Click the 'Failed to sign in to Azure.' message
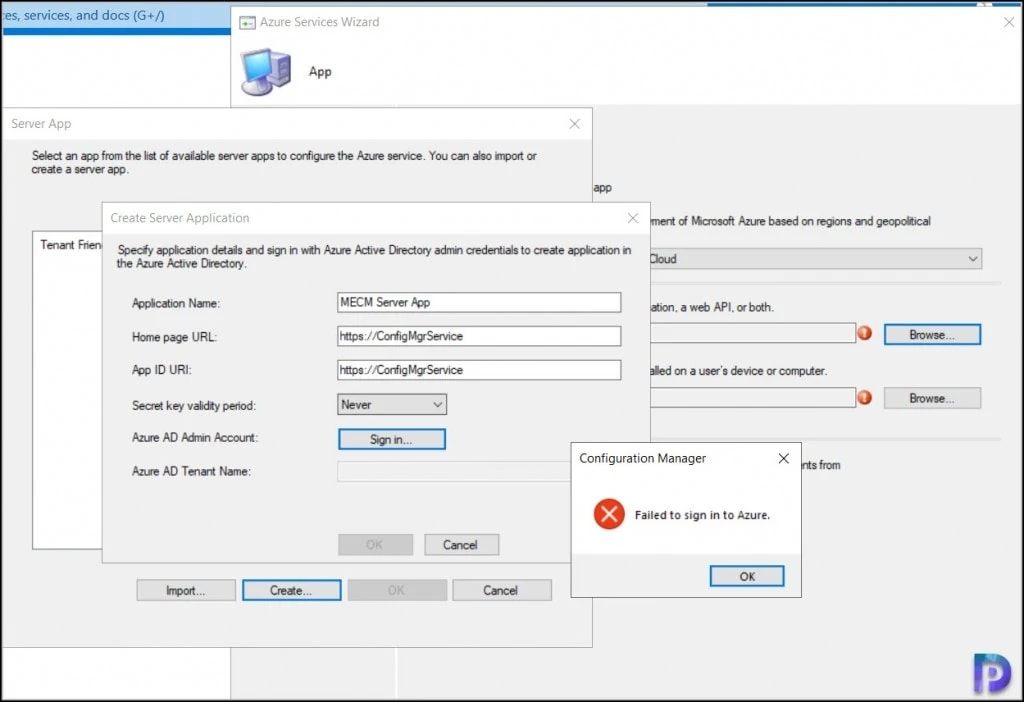This screenshot has height=702, width=1024. pyautogui.click(x=702, y=515)
